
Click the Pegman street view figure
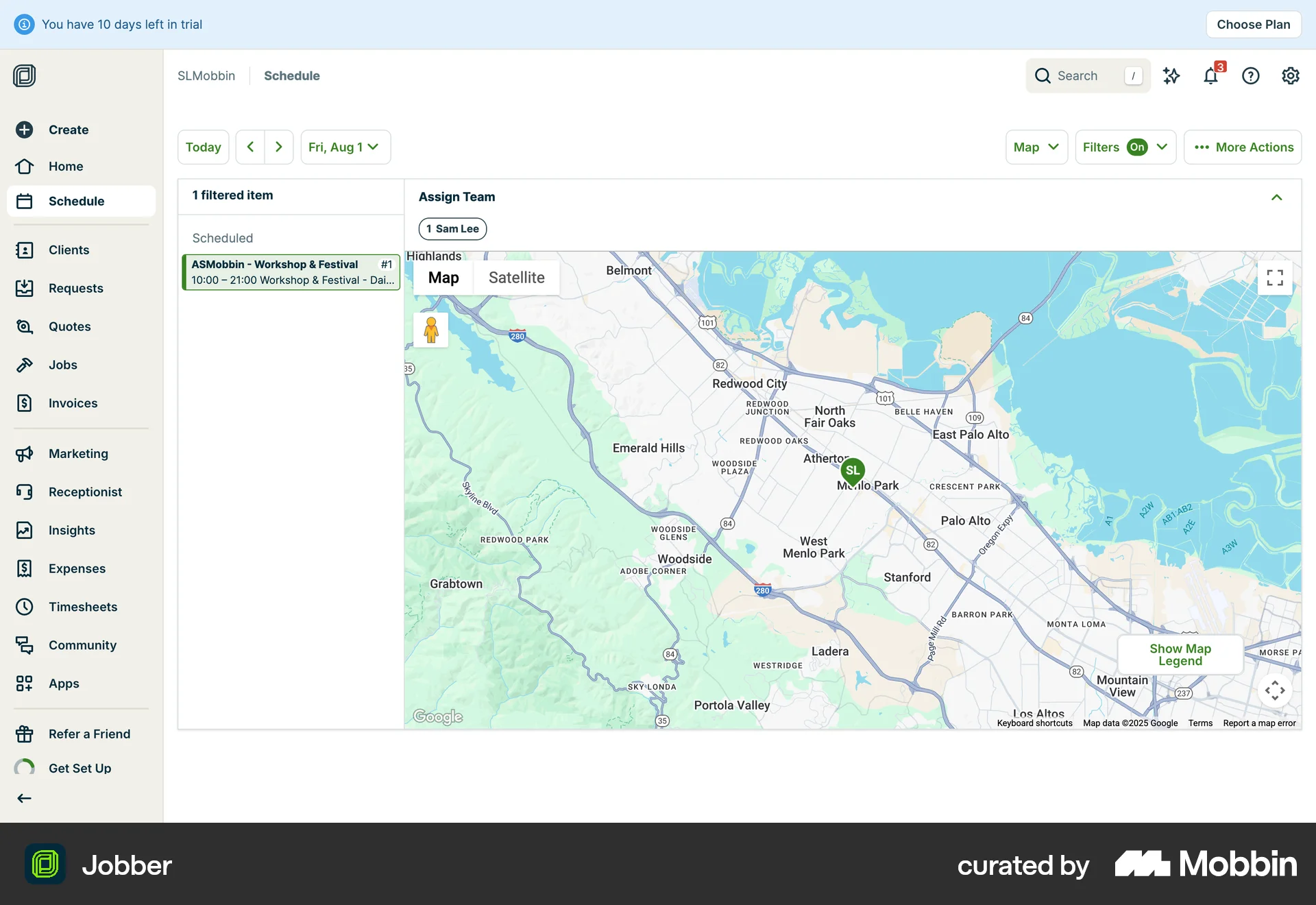430,330
